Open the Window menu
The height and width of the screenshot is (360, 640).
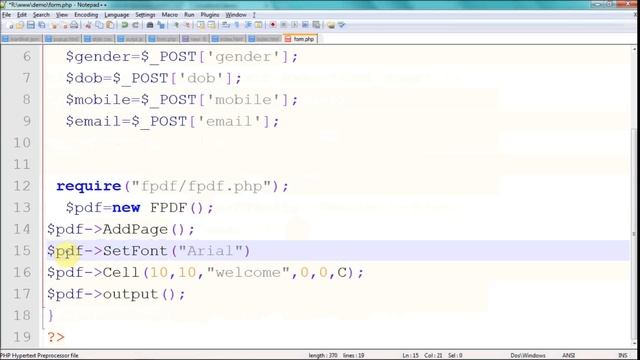[x=236, y=15]
